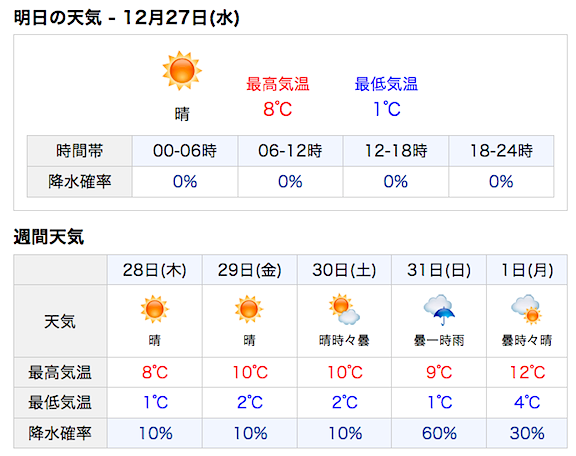
Task: Click the 18-24時 time slot header
Action: click(x=501, y=151)
